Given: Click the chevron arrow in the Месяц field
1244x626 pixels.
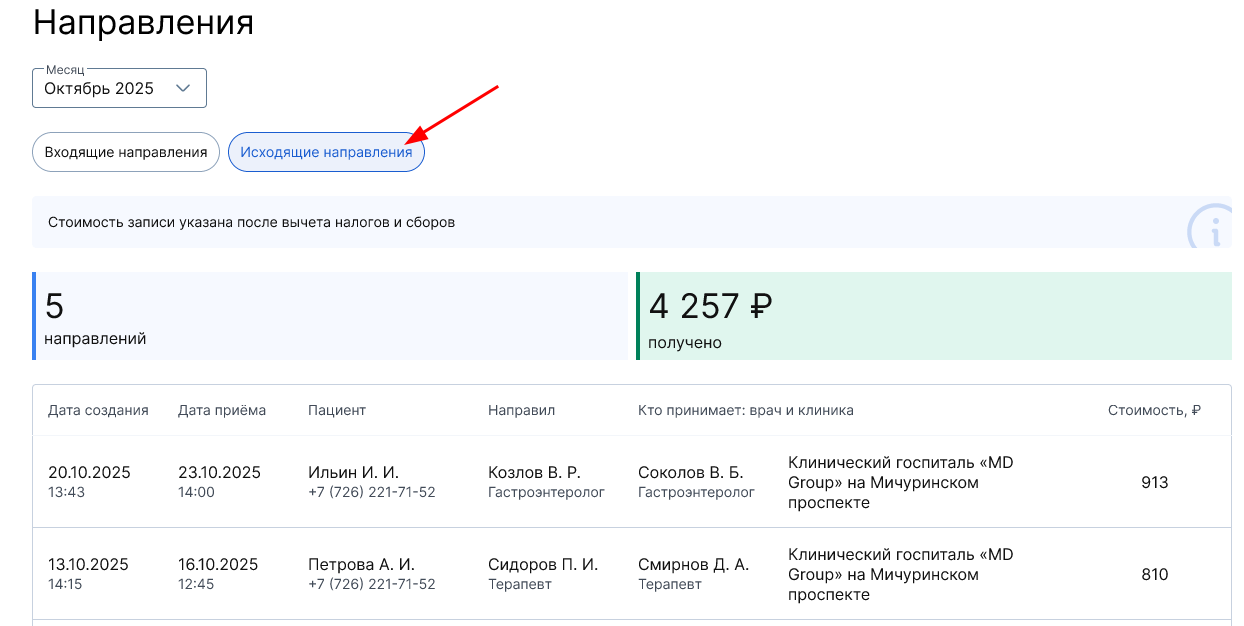Looking at the screenshot, I should tap(183, 88).
